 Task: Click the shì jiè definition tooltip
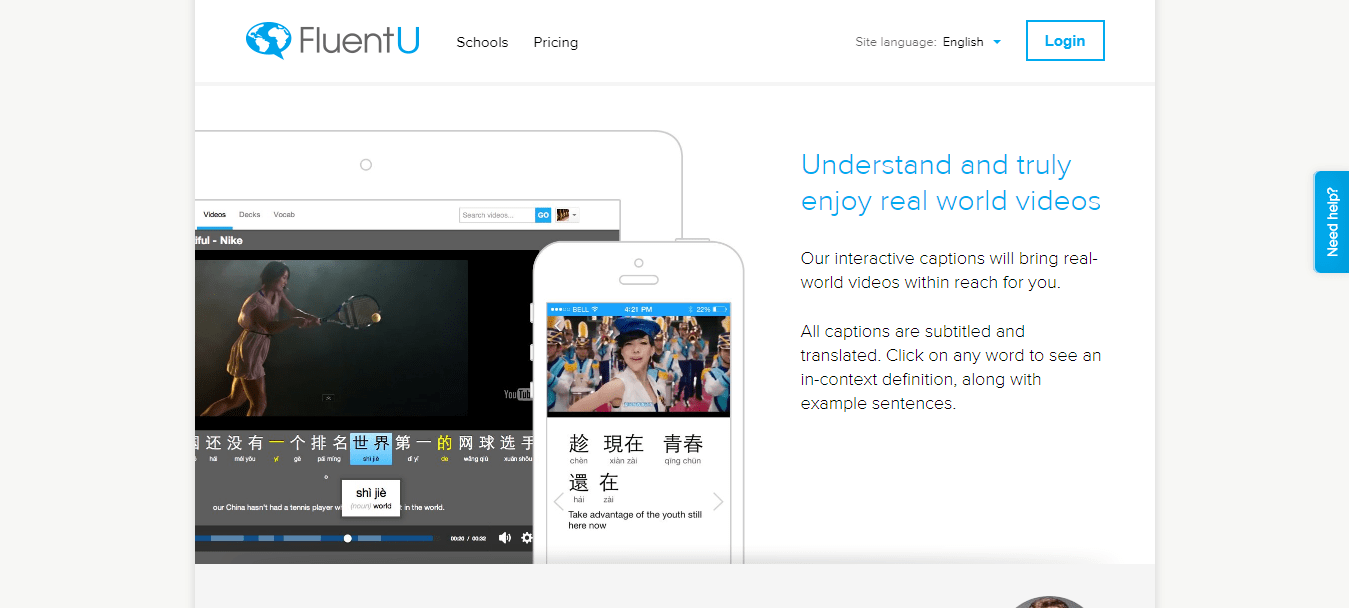pyautogui.click(x=371, y=498)
